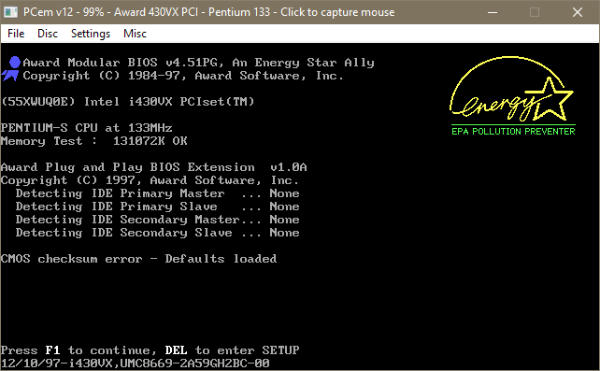
Task: Click '(55XWUQ0E) Intel i430VX PCIset(TM)' line
Action: tap(128, 102)
